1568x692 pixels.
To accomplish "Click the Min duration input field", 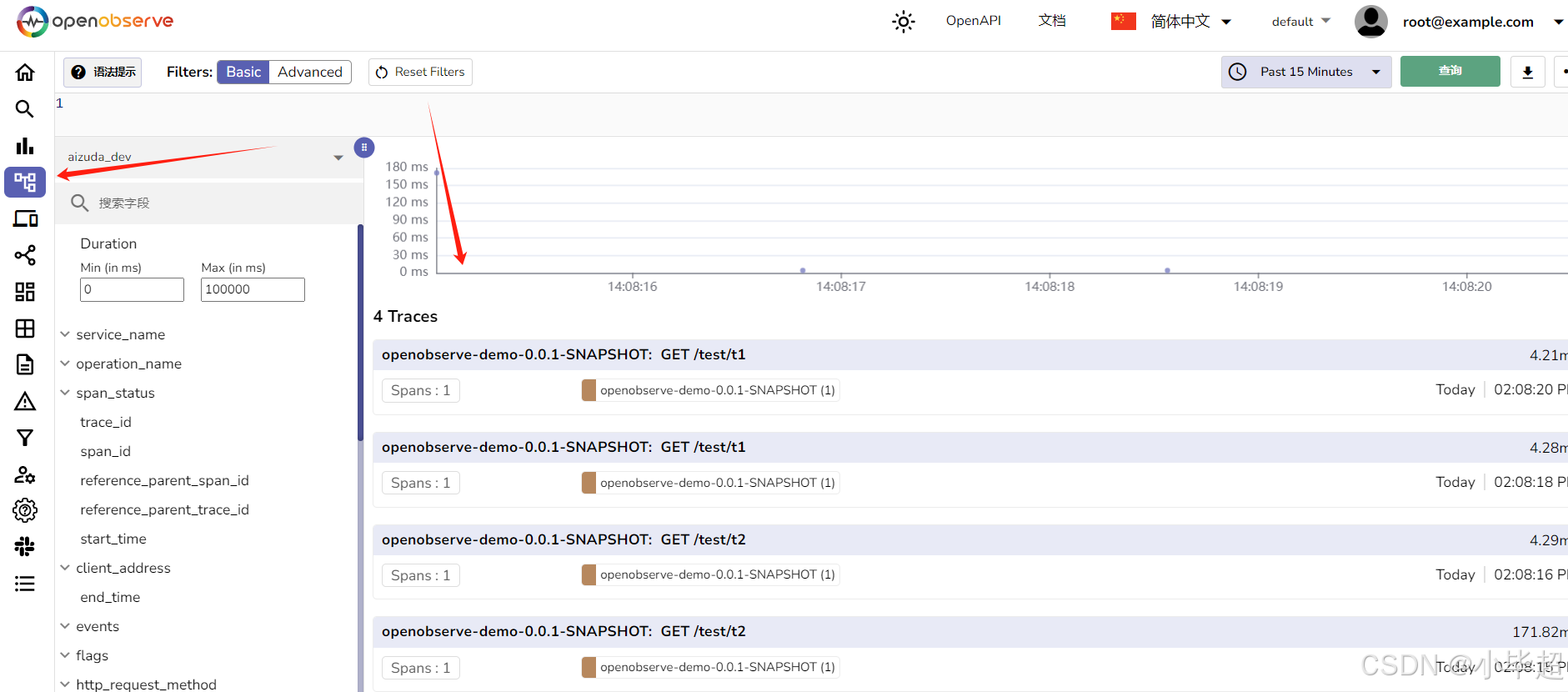I will 132,289.
